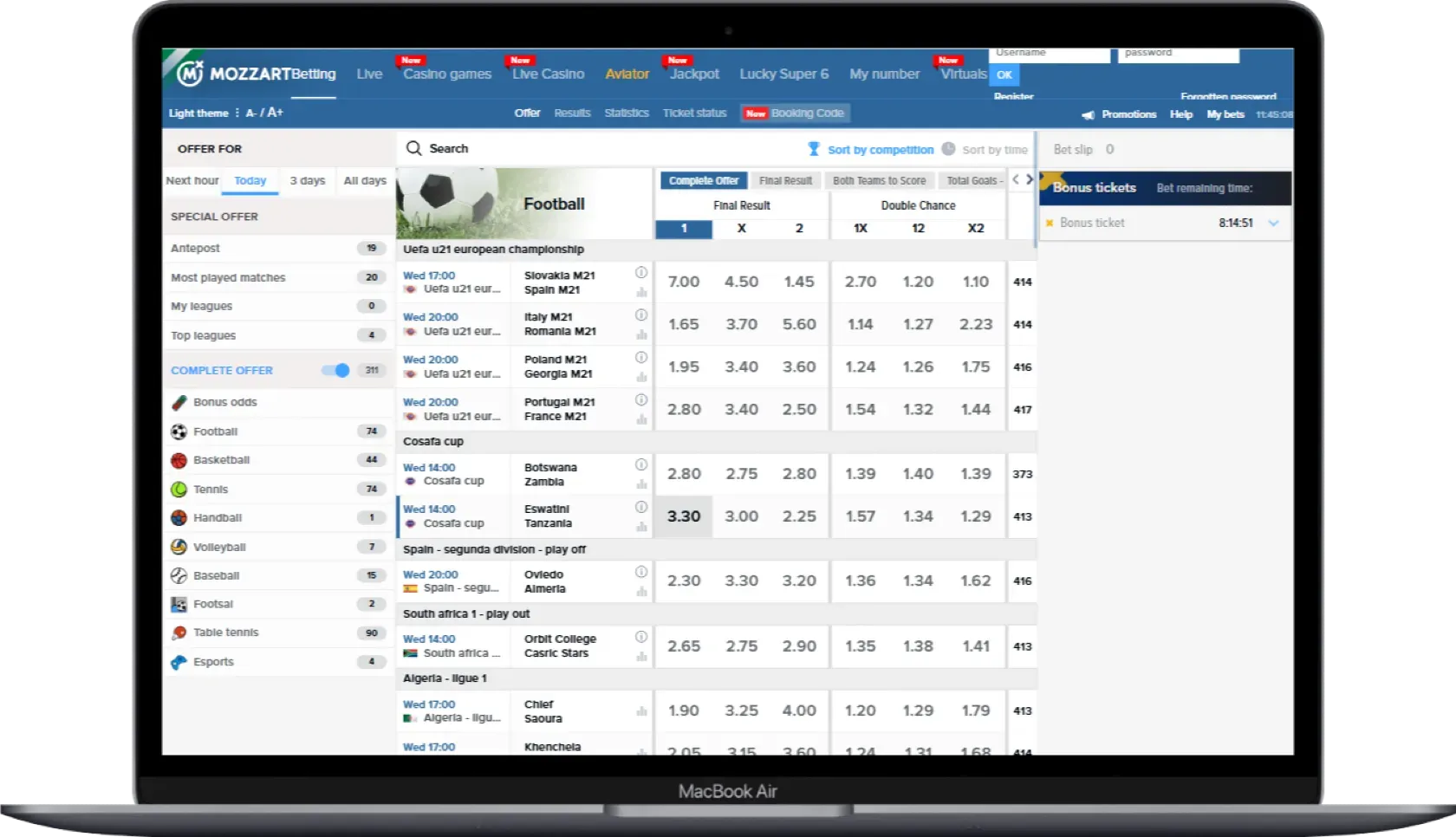Click the Username input field
1456x837 pixels.
coord(1050,55)
